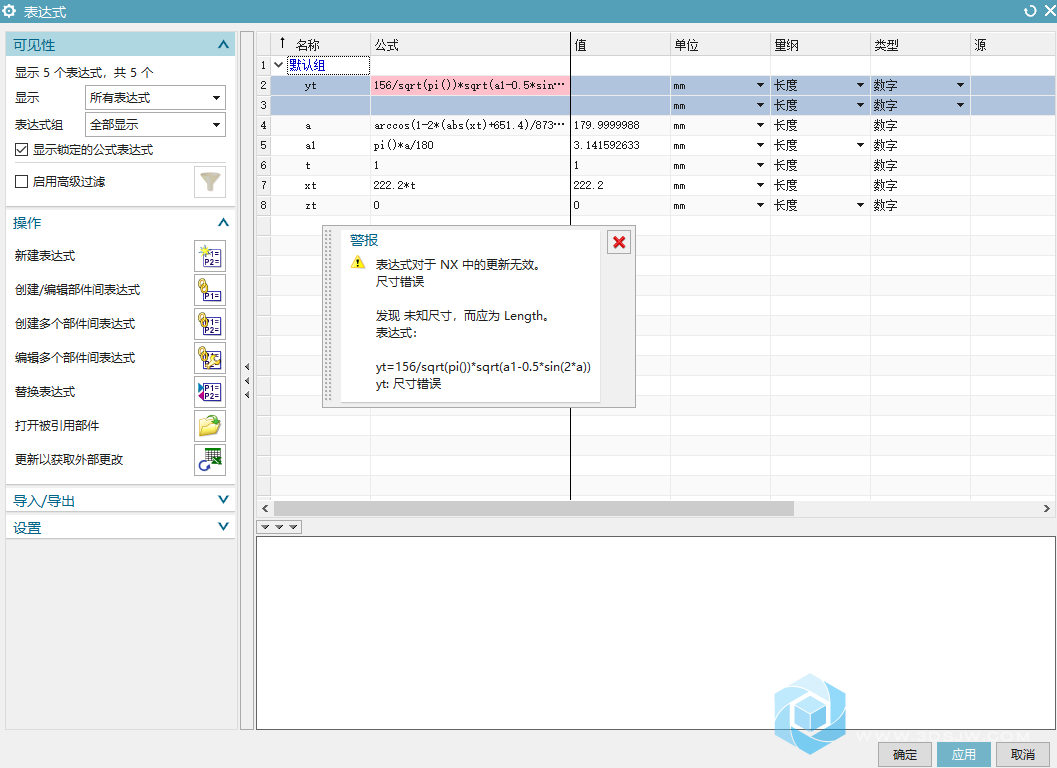Click Edit Multiple Interpart Expressions icon

[x=209, y=358]
